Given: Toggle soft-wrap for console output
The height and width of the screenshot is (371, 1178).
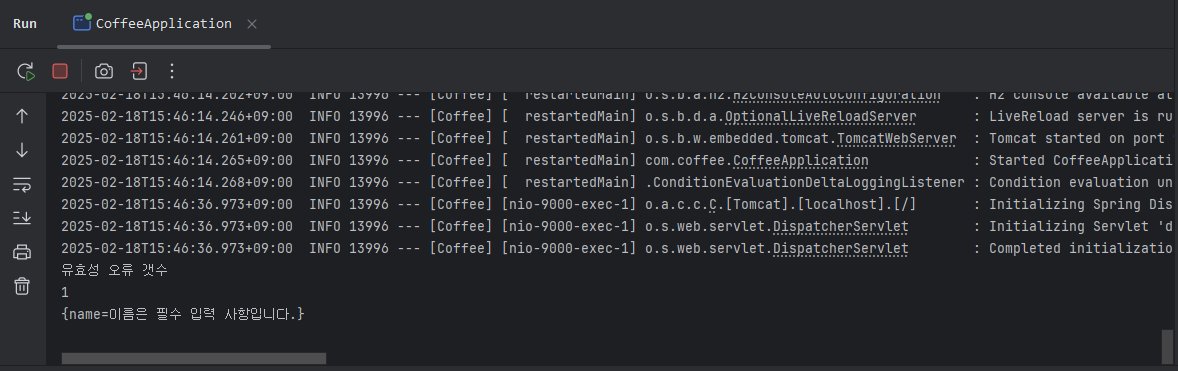Looking at the screenshot, I should pos(22,185).
